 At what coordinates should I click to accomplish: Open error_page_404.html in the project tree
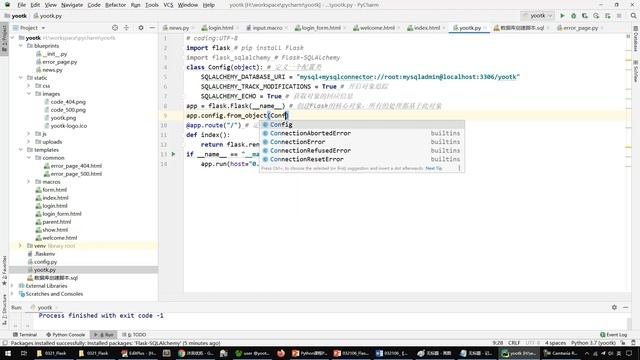(76, 166)
